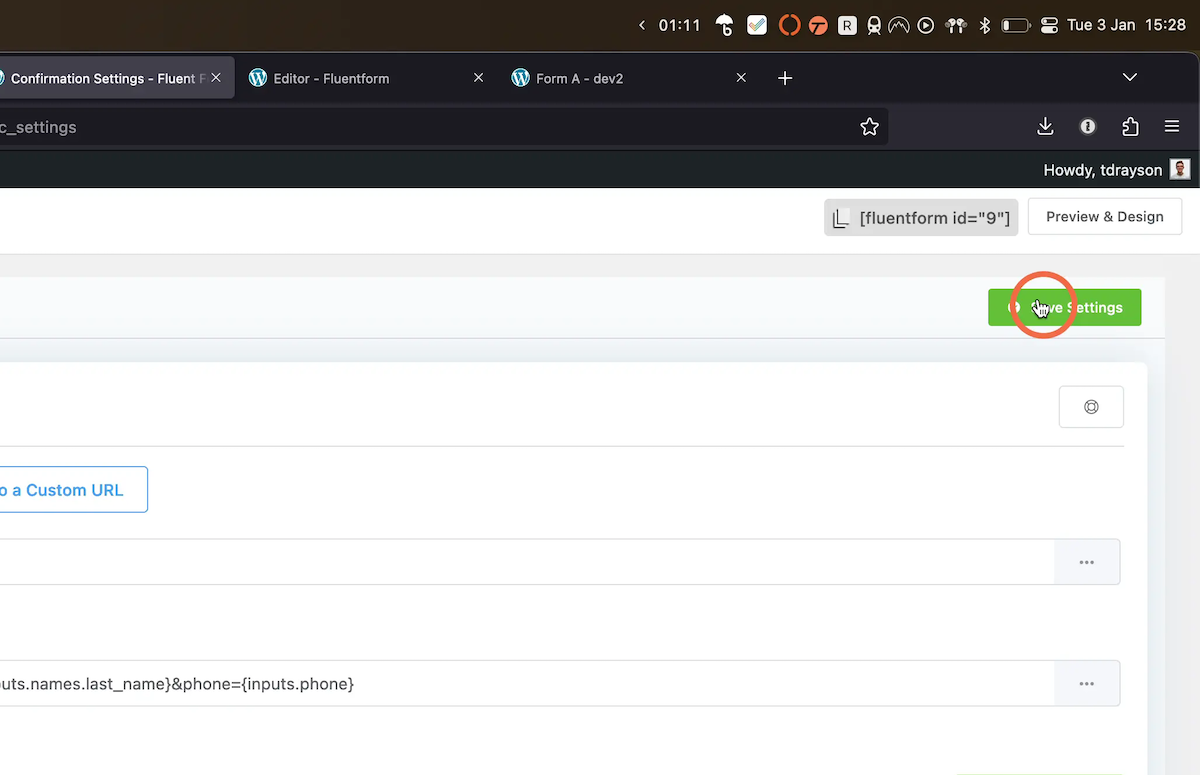This screenshot has height=776, width=1200.
Task: Click the downloads icon in browser toolbar
Action: point(1045,127)
